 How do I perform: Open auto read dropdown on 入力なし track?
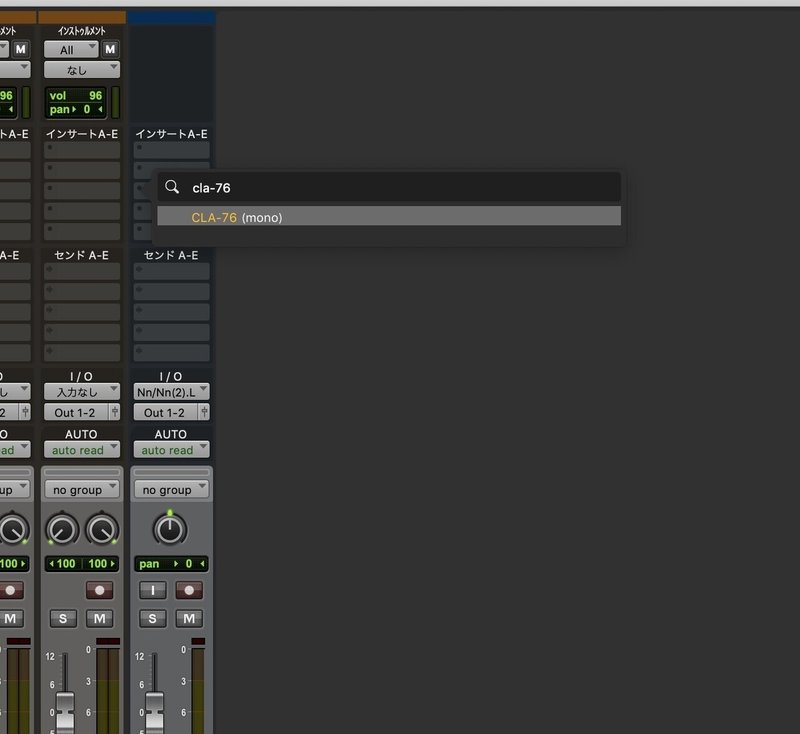pyautogui.click(x=82, y=449)
